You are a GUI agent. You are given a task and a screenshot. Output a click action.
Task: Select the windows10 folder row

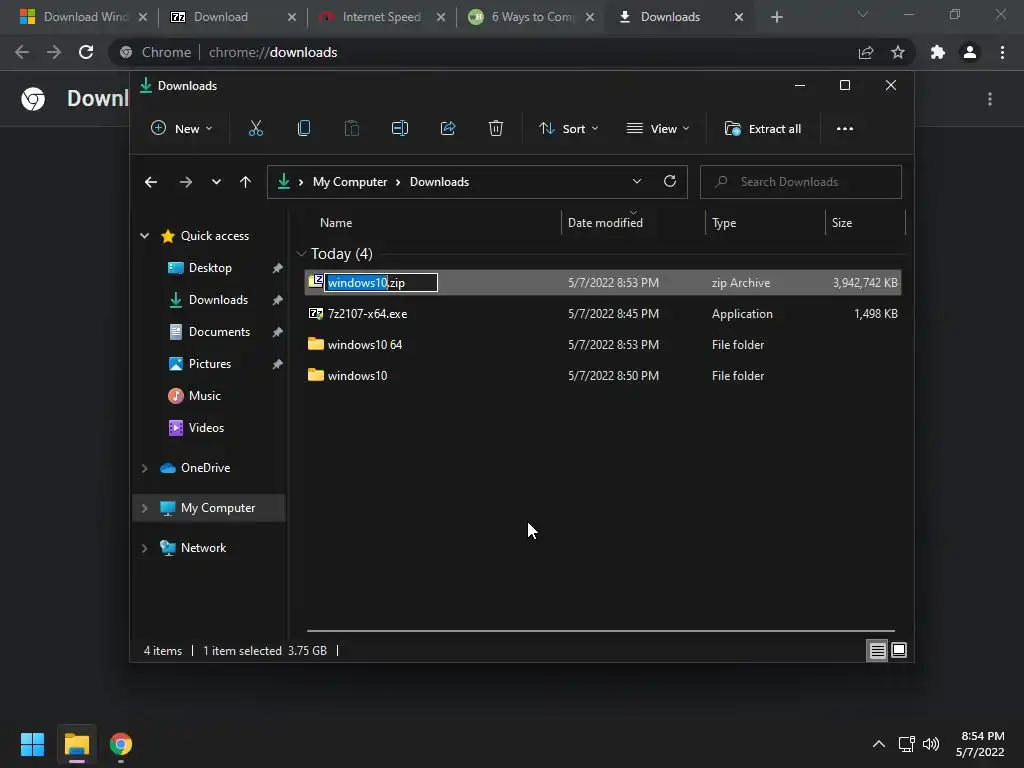point(603,376)
